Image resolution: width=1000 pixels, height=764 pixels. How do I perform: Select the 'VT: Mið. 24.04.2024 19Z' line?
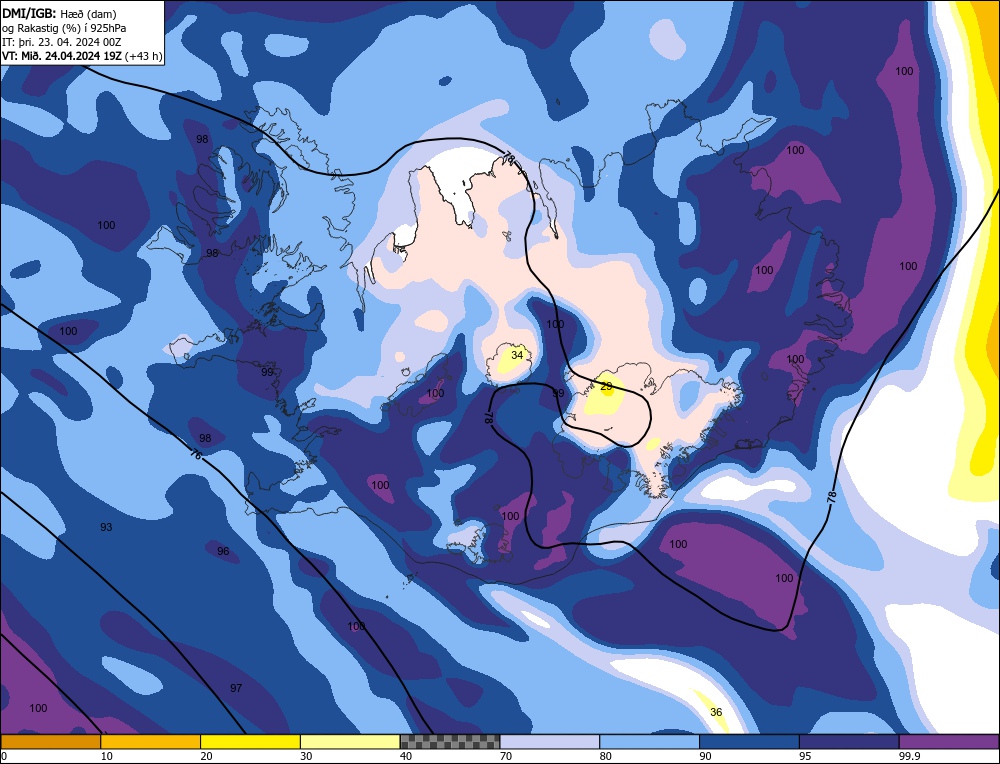(x=62, y=56)
